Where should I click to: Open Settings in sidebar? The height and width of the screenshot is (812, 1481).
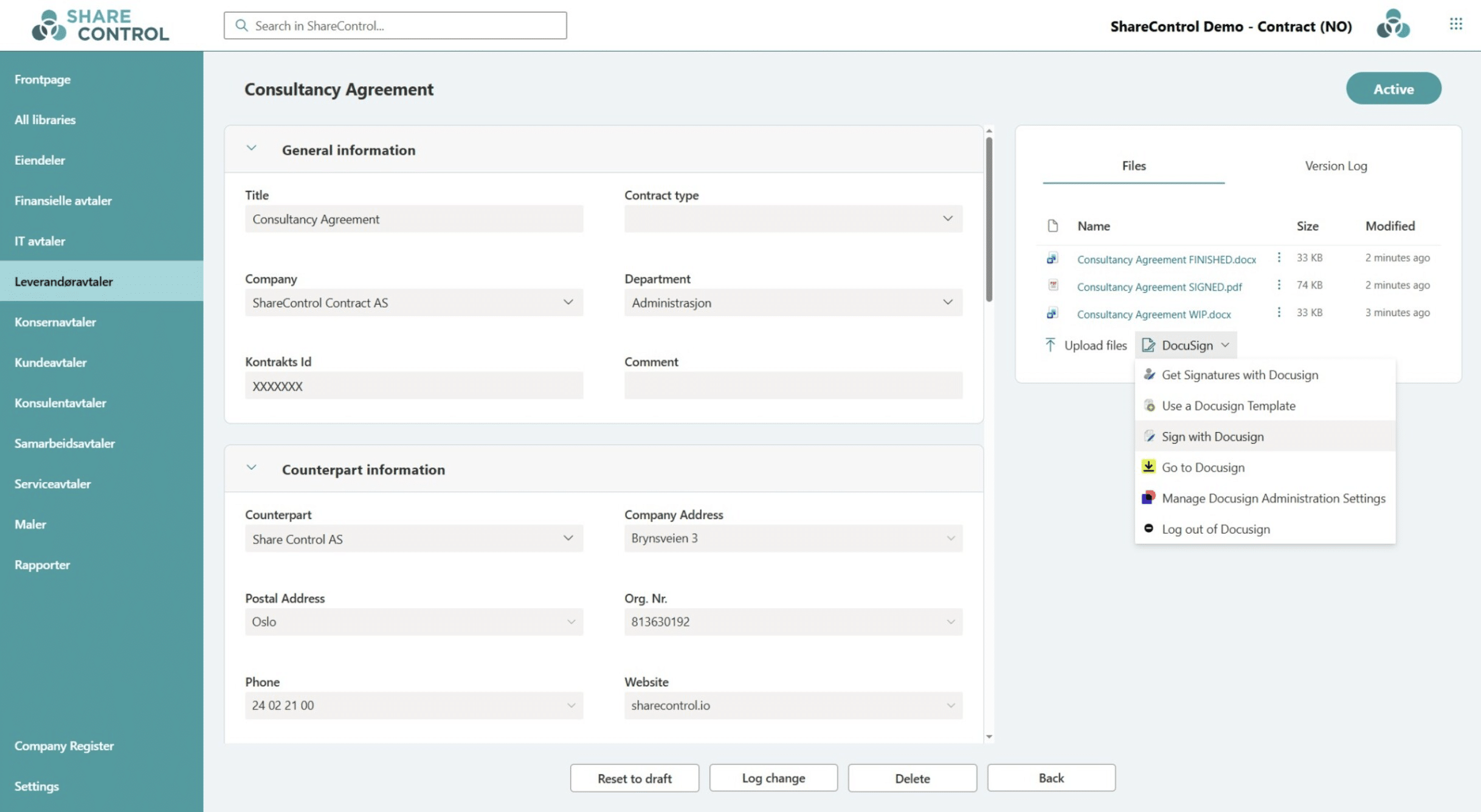[102, 786]
